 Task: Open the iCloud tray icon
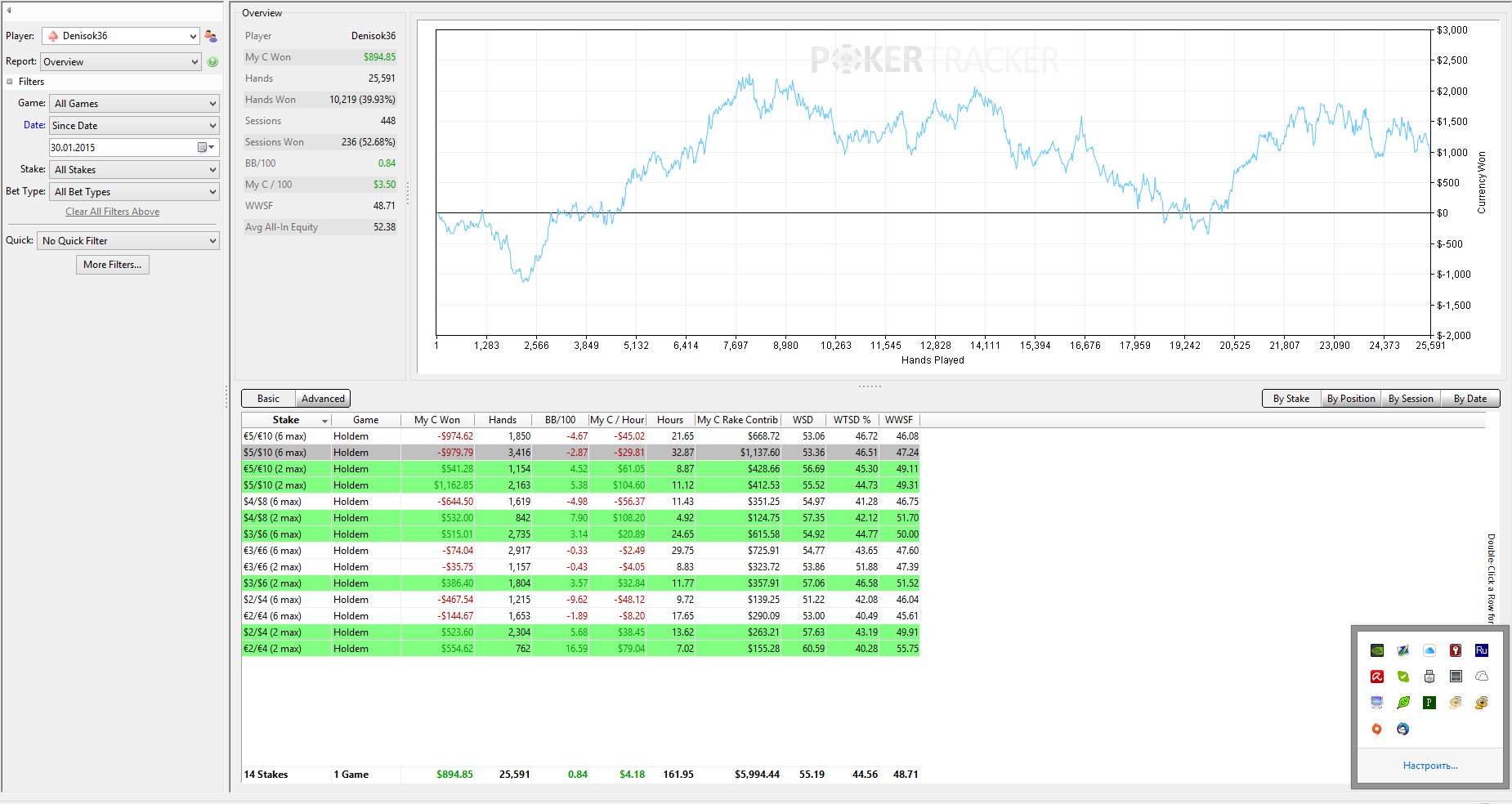(1429, 650)
